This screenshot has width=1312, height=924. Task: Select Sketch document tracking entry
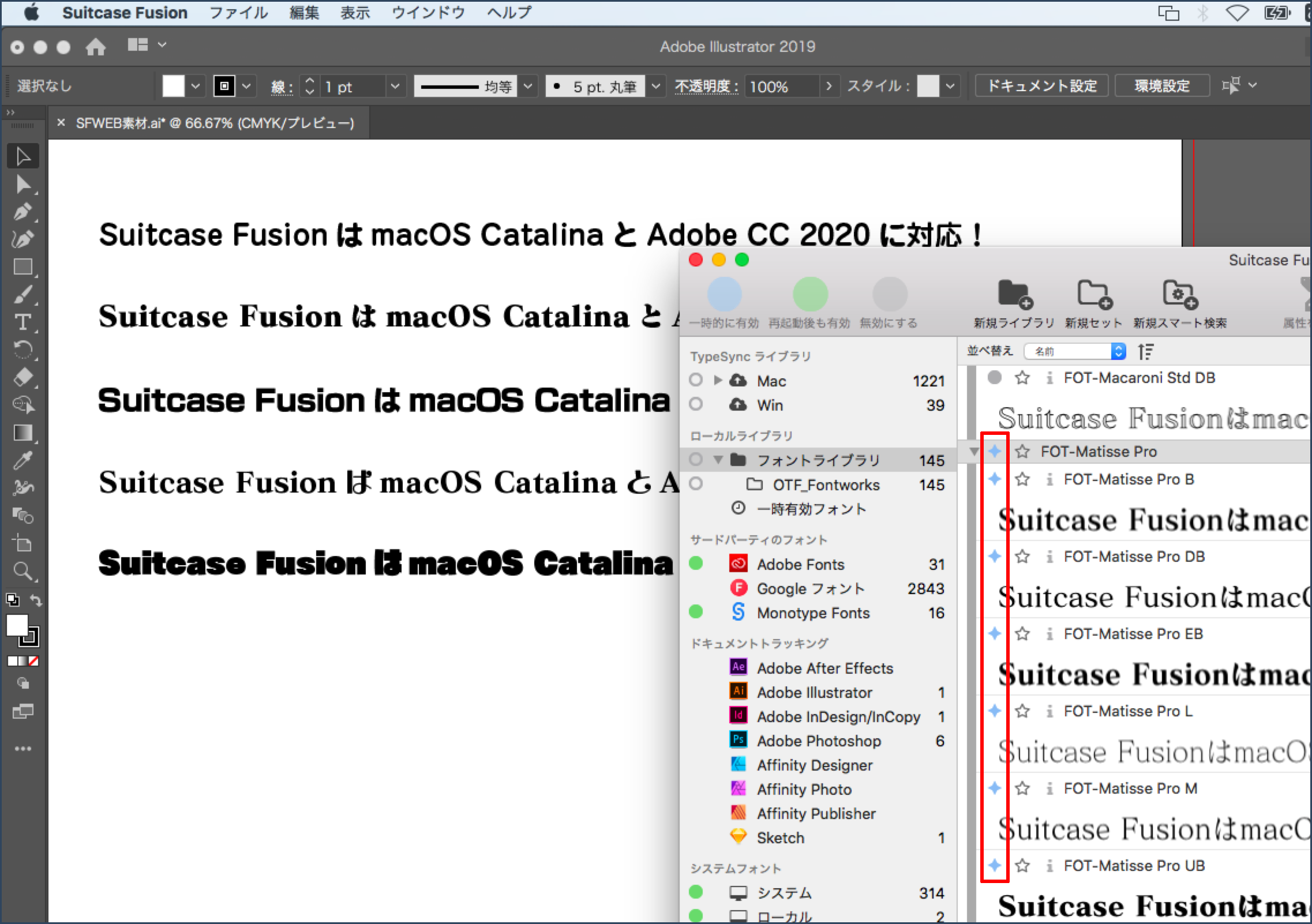(781, 837)
